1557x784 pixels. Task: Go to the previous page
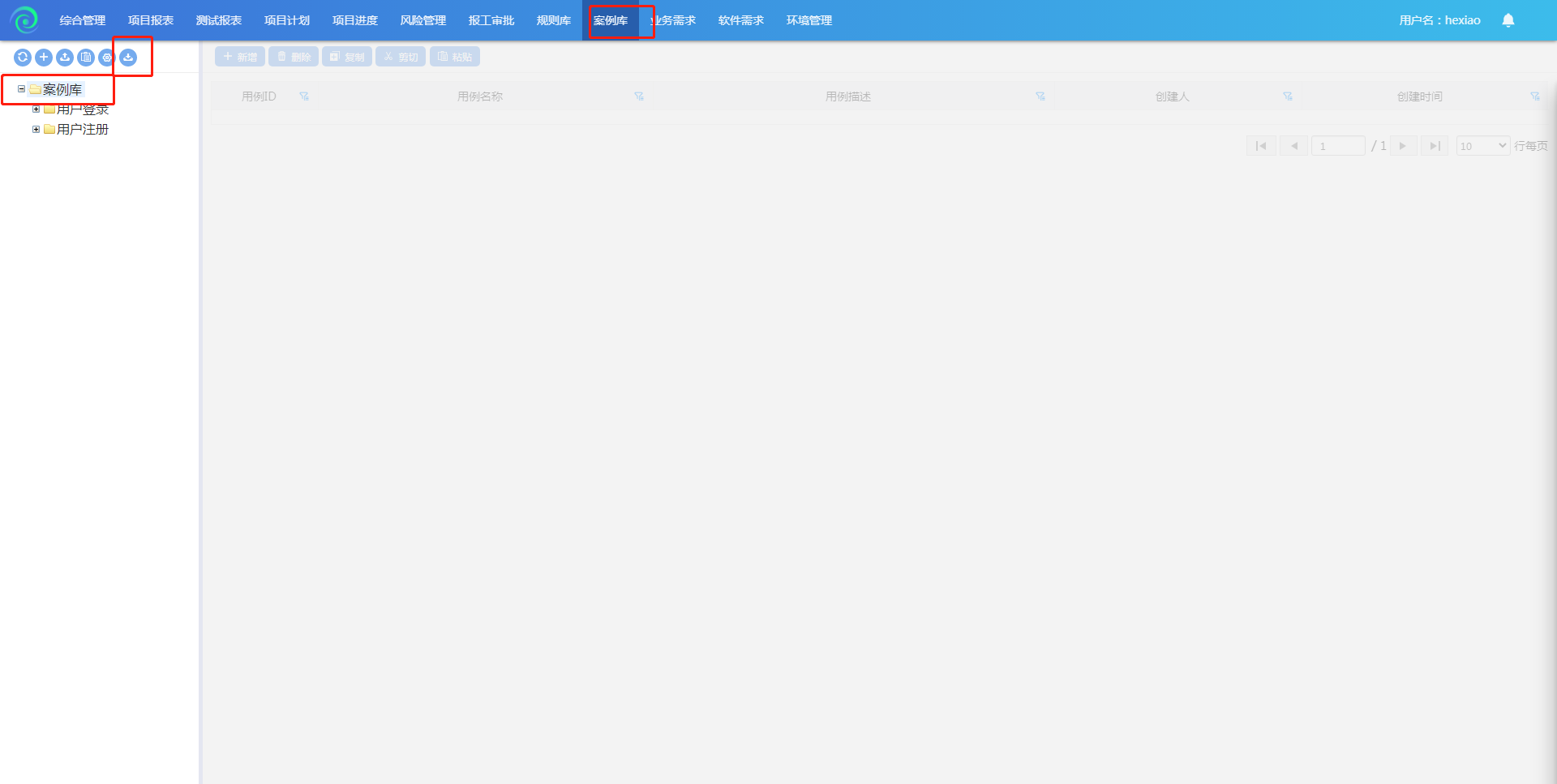pos(1293,146)
